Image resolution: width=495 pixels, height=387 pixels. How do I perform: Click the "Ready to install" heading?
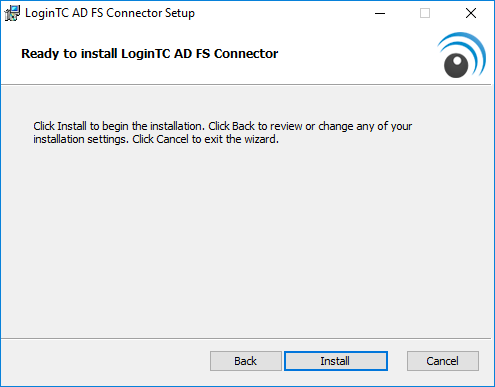coord(150,54)
